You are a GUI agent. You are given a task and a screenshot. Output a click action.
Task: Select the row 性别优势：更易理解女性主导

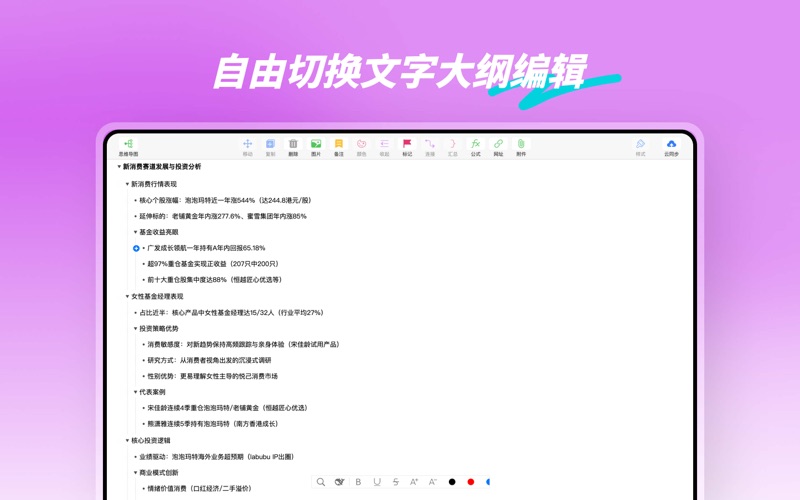pos(213,376)
